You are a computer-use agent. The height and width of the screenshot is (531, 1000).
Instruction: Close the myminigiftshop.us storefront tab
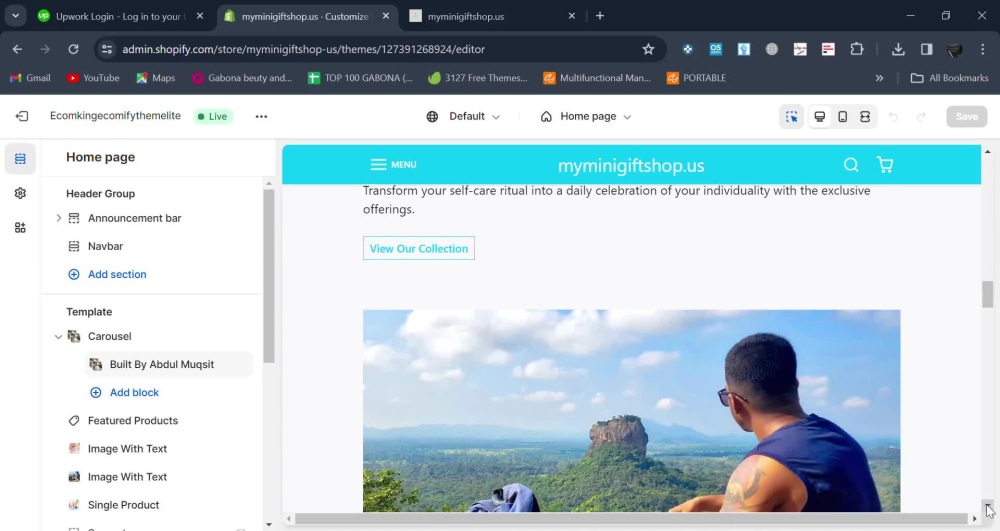(x=571, y=17)
